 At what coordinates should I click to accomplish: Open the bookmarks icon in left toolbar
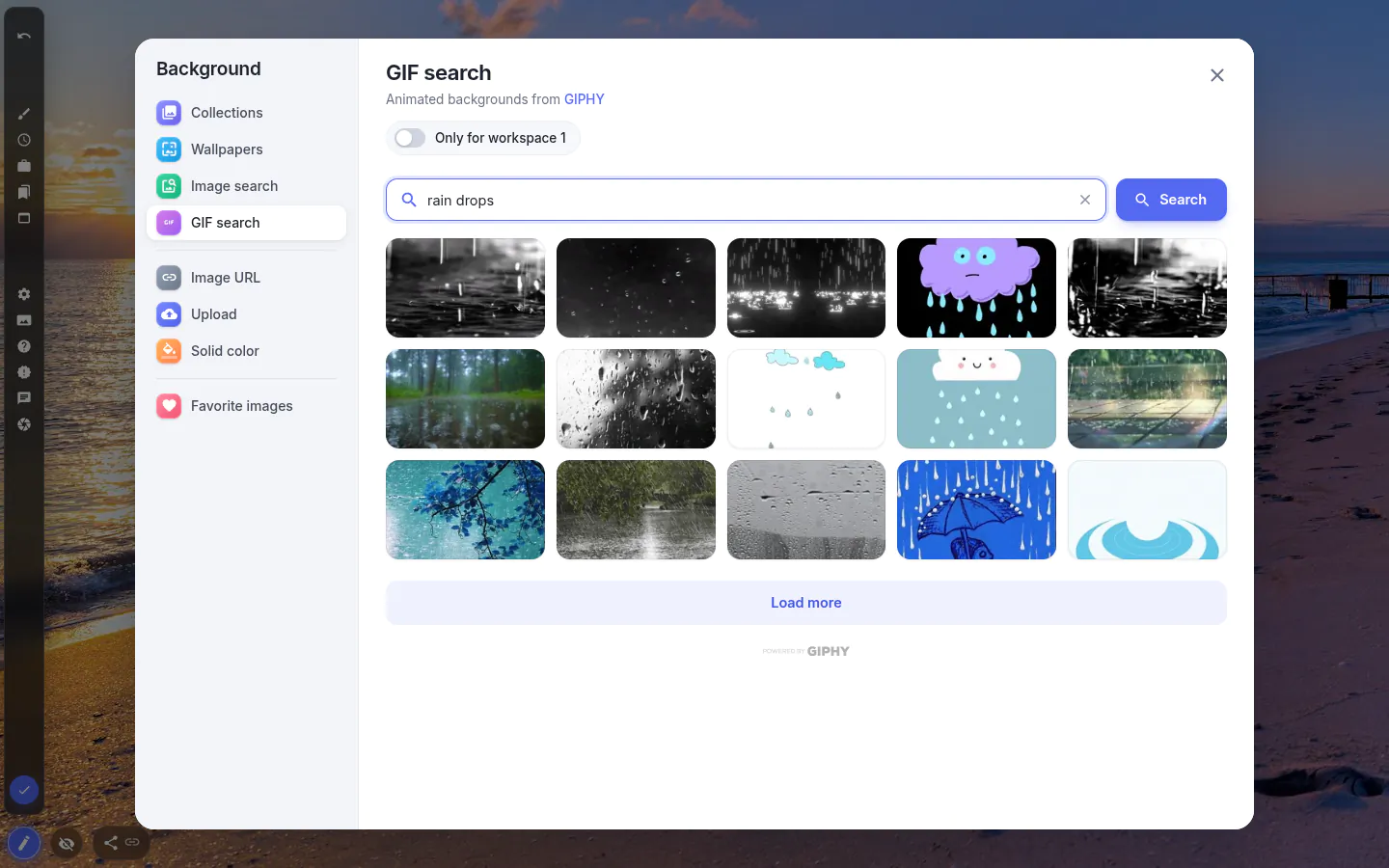(24, 192)
